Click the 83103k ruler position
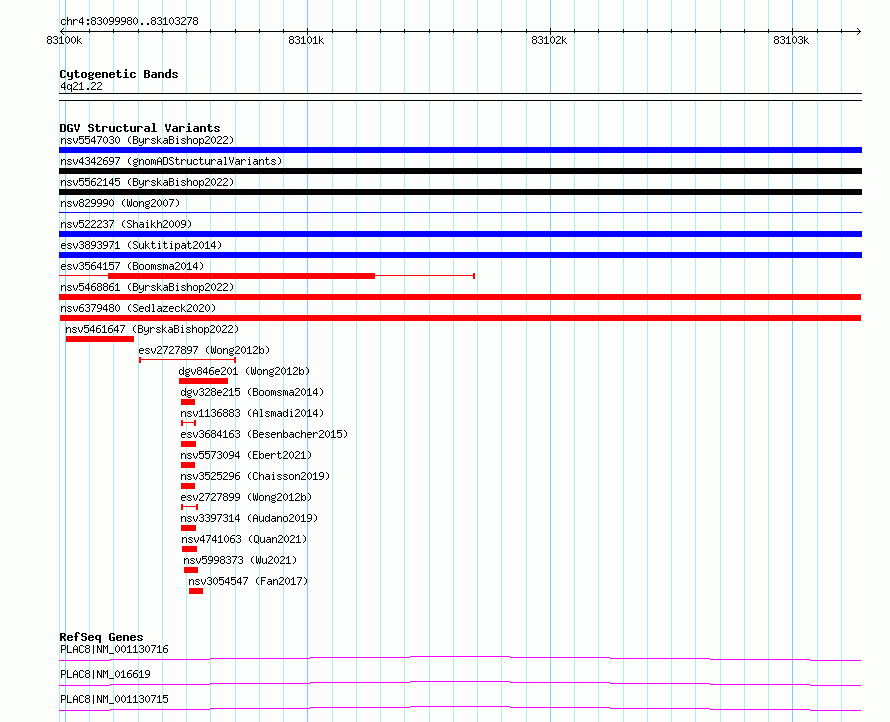The image size is (890, 722). pos(791,40)
